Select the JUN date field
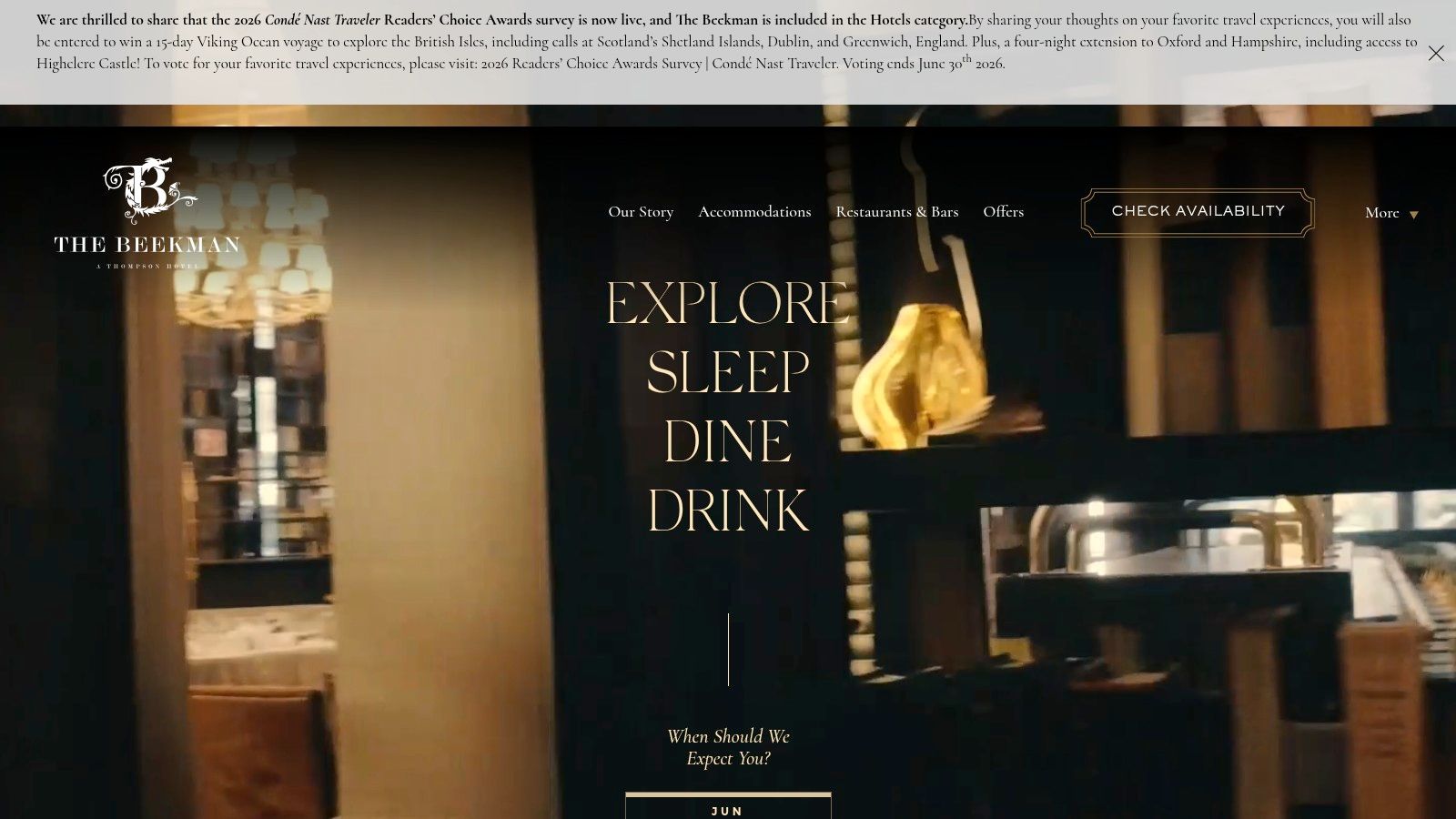The width and height of the screenshot is (1456, 819). tap(728, 806)
